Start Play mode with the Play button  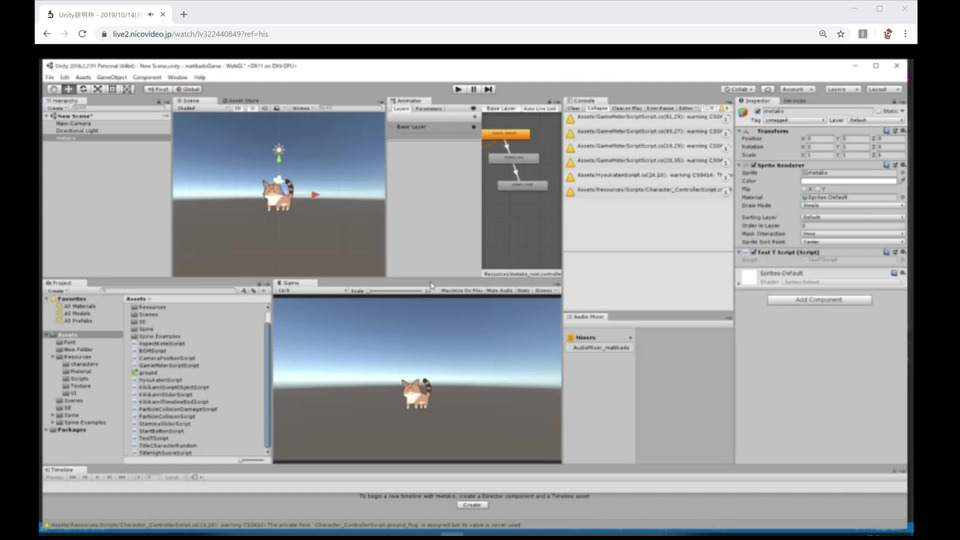[459, 89]
